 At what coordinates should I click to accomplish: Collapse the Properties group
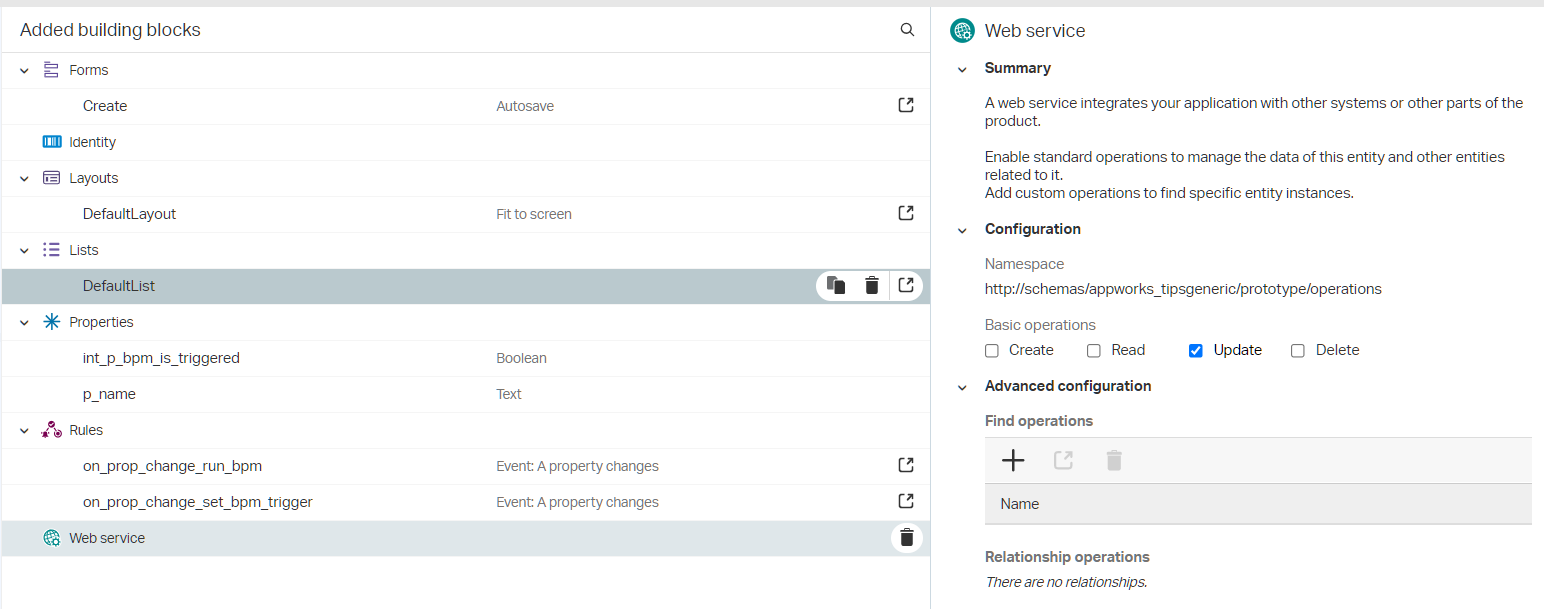tap(25, 323)
